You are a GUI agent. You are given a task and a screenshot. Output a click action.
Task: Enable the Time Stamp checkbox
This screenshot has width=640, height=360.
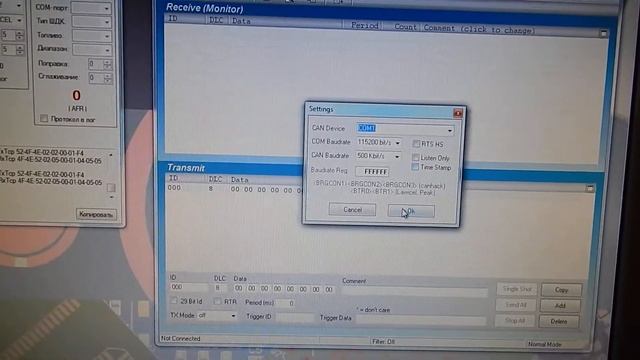pyautogui.click(x=415, y=167)
